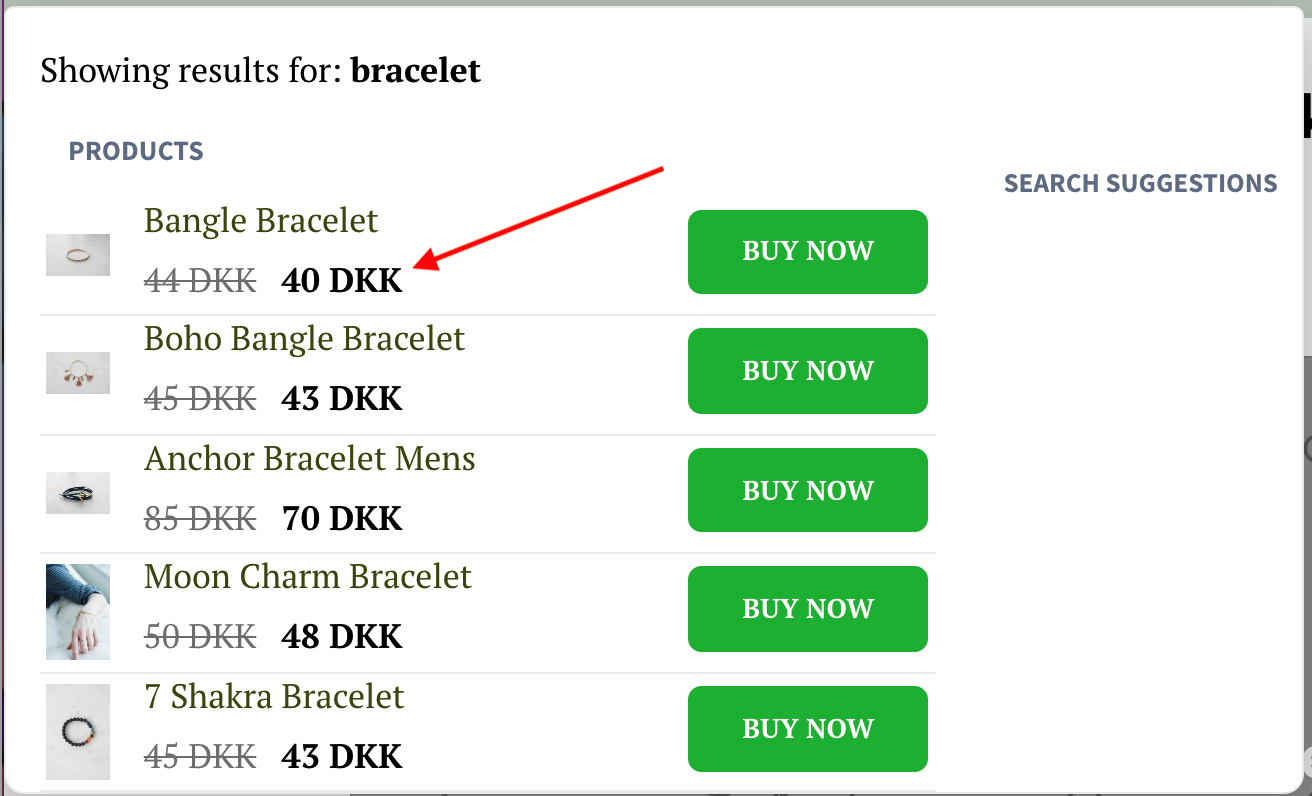This screenshot has width=1312, height=796.
Task: Click the 40 DKK sale price
Action: tap(342, 281)
